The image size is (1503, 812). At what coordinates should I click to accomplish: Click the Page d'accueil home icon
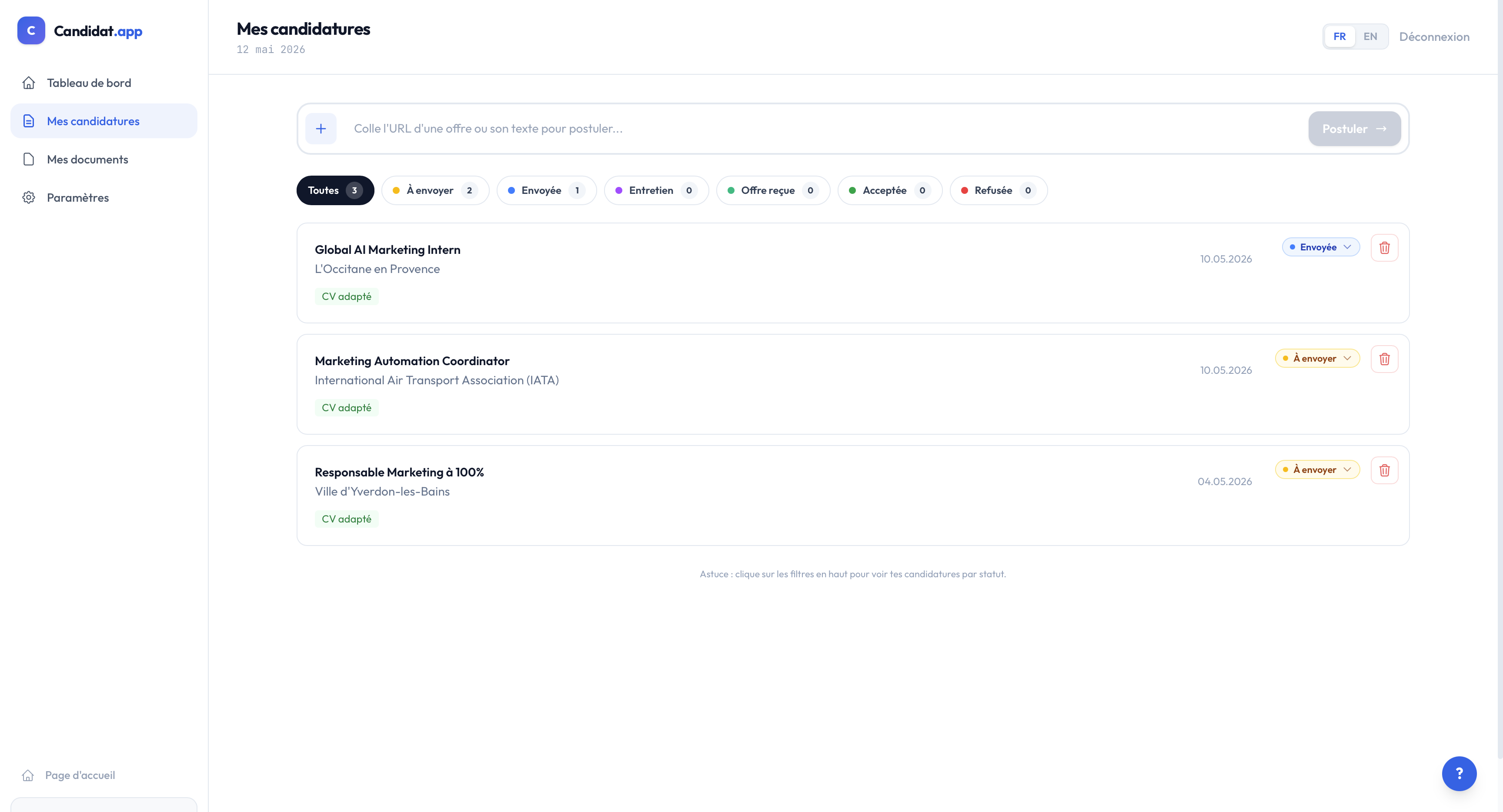pyautogui.click(x=28, y=775)
